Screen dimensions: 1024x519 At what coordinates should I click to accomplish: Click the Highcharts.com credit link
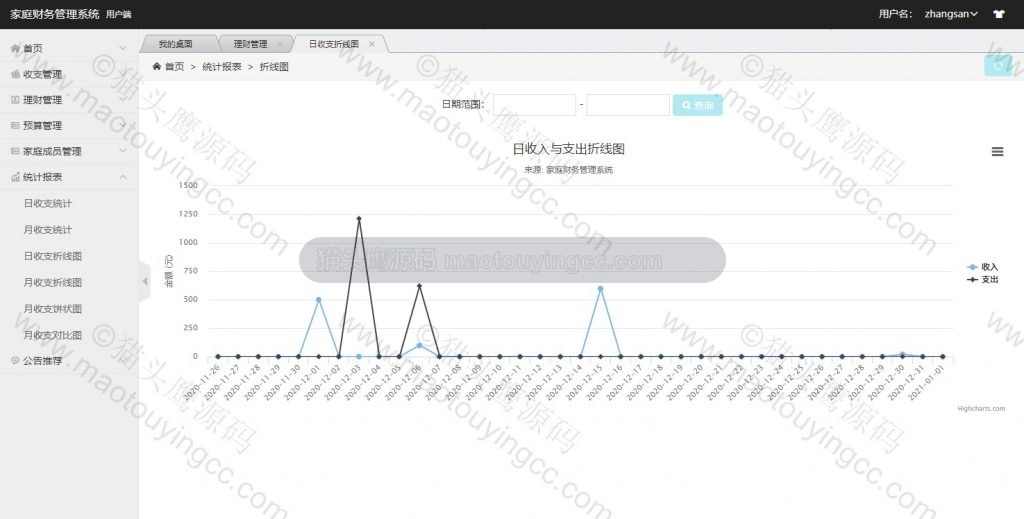[x=981, y=409]
